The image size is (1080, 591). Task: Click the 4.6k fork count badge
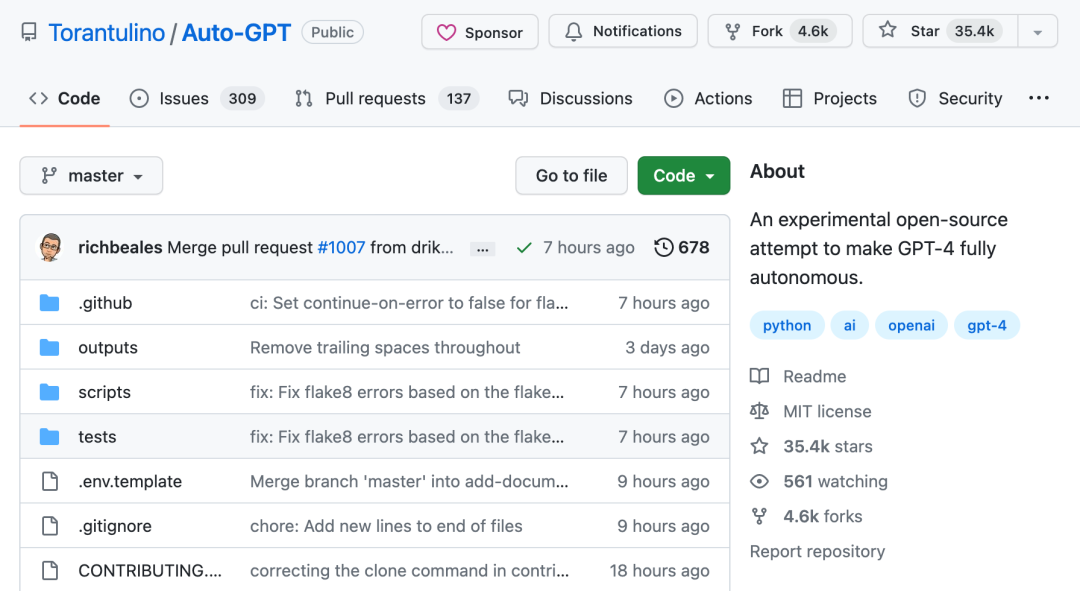pos(813,32)
